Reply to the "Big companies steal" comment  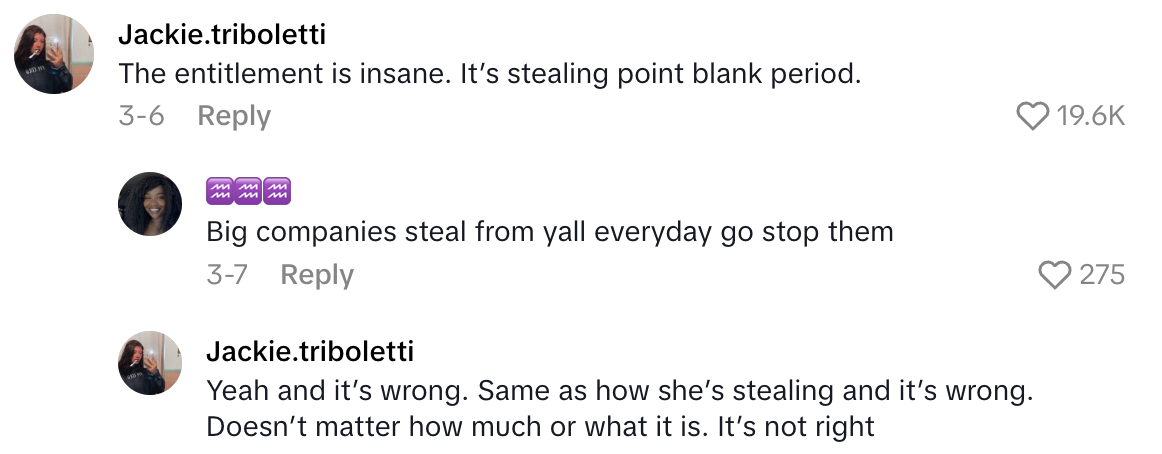click(317, 275)
